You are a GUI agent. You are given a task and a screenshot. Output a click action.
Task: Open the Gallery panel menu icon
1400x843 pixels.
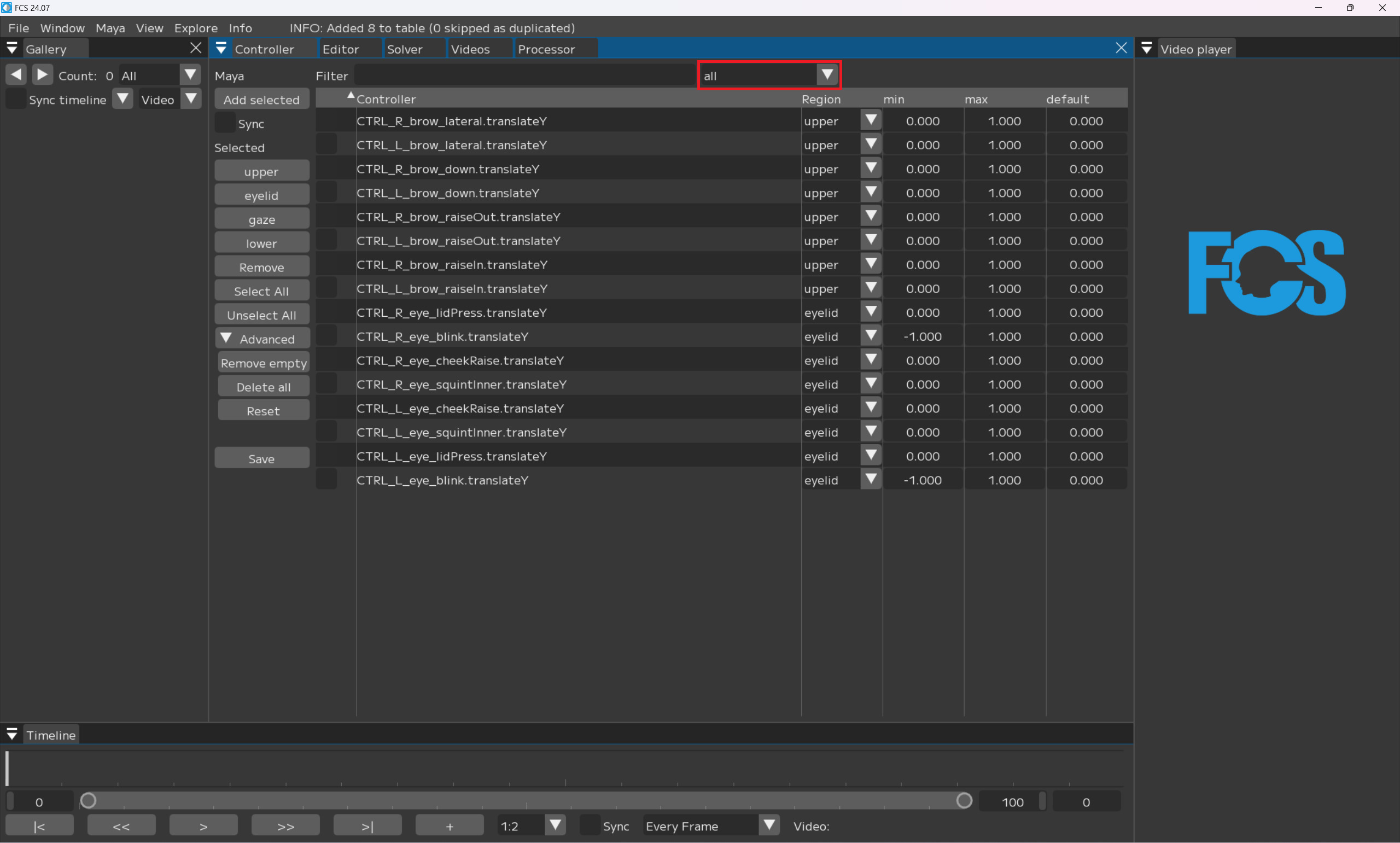(x=12, y=49)
